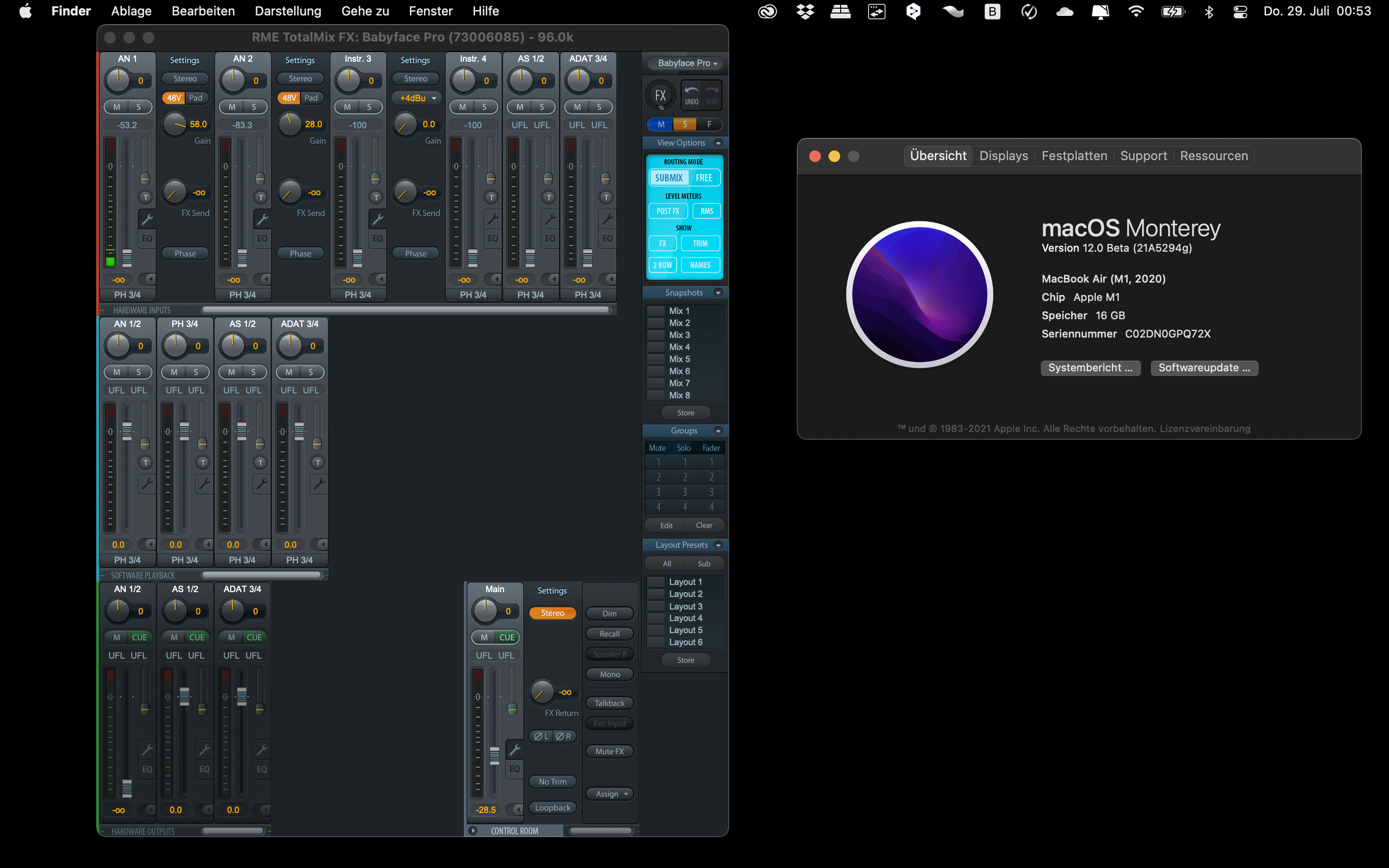
Task: Select Mix 3 snapshot
Action: click(x=686, y=335)
